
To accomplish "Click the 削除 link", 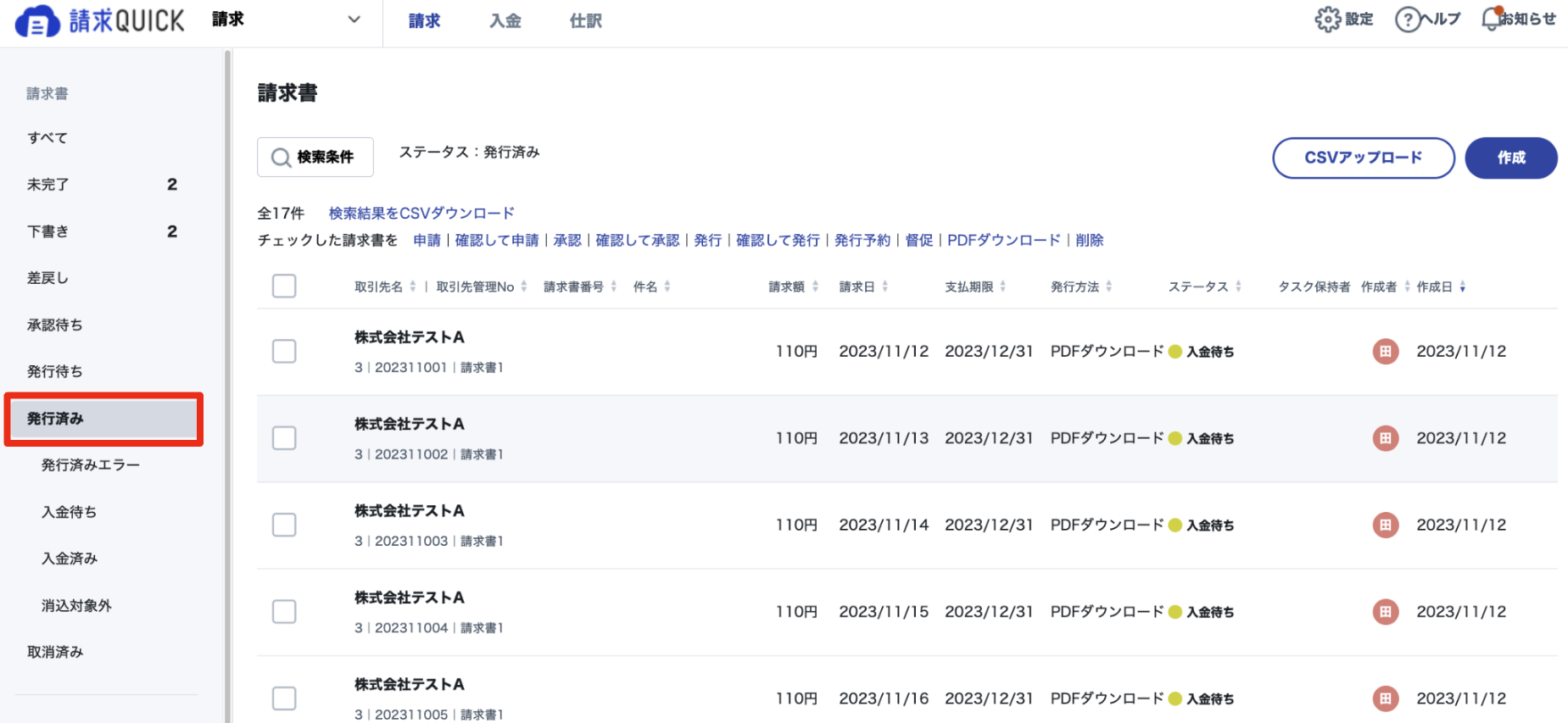I will point(1090,241).
